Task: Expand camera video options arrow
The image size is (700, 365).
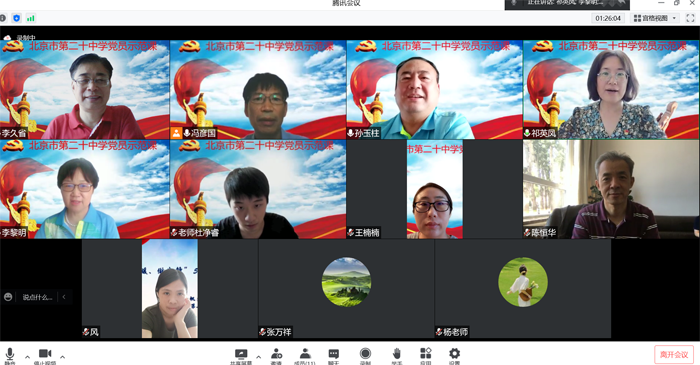Action: click(x=62, y=357)
